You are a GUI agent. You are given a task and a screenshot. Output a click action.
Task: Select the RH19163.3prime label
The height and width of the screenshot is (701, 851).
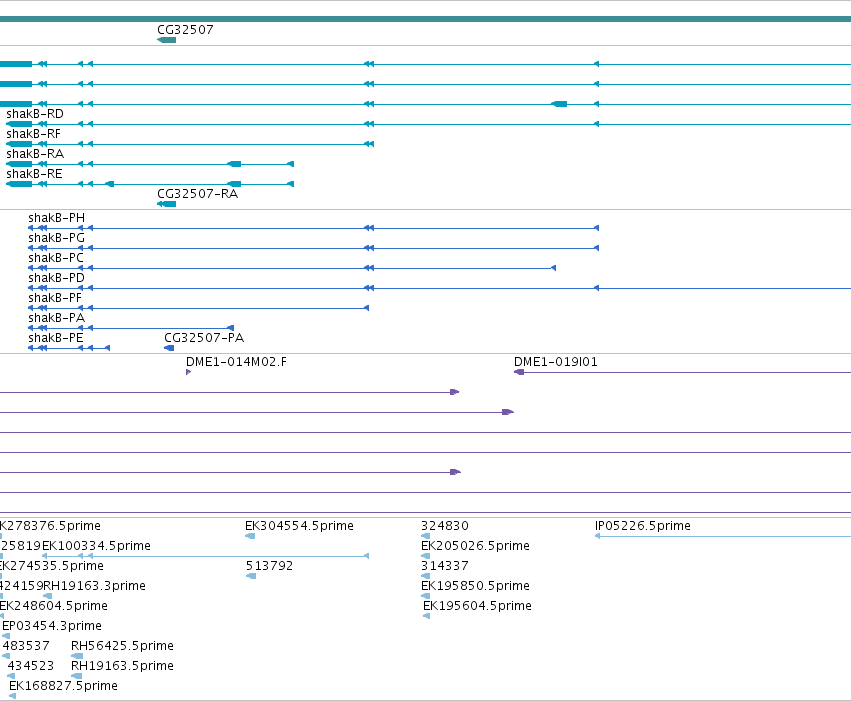[94, 587]
